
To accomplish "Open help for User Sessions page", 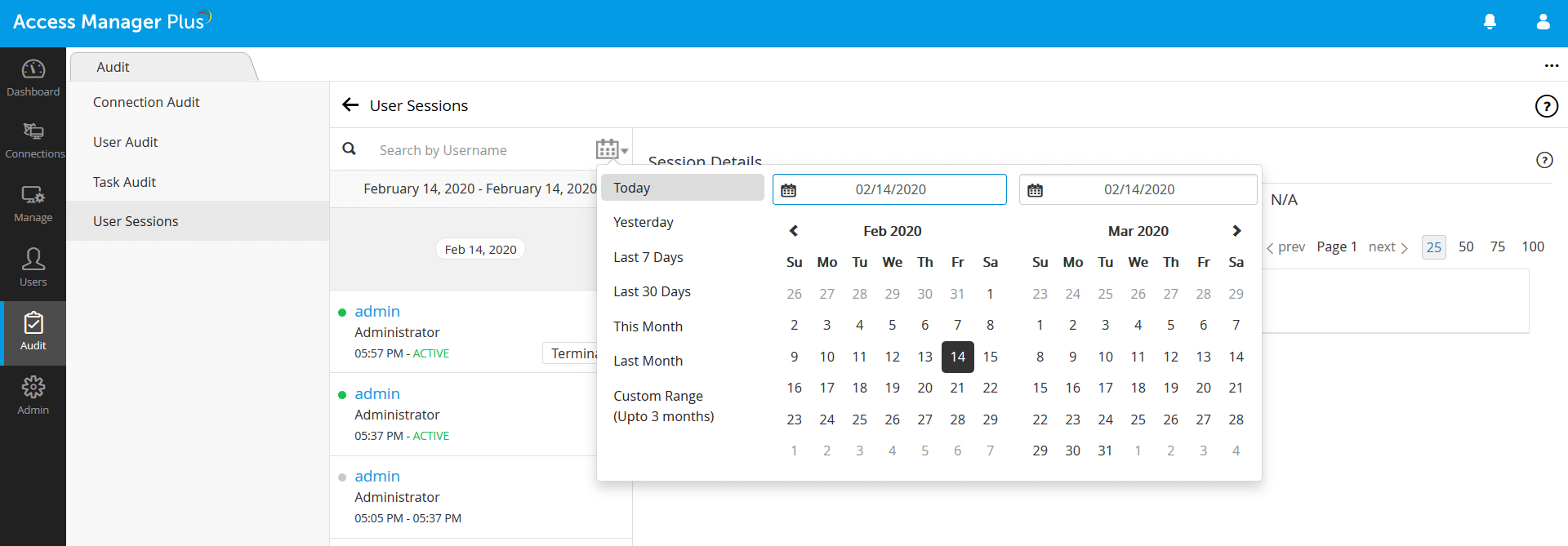I will 1546,106.
